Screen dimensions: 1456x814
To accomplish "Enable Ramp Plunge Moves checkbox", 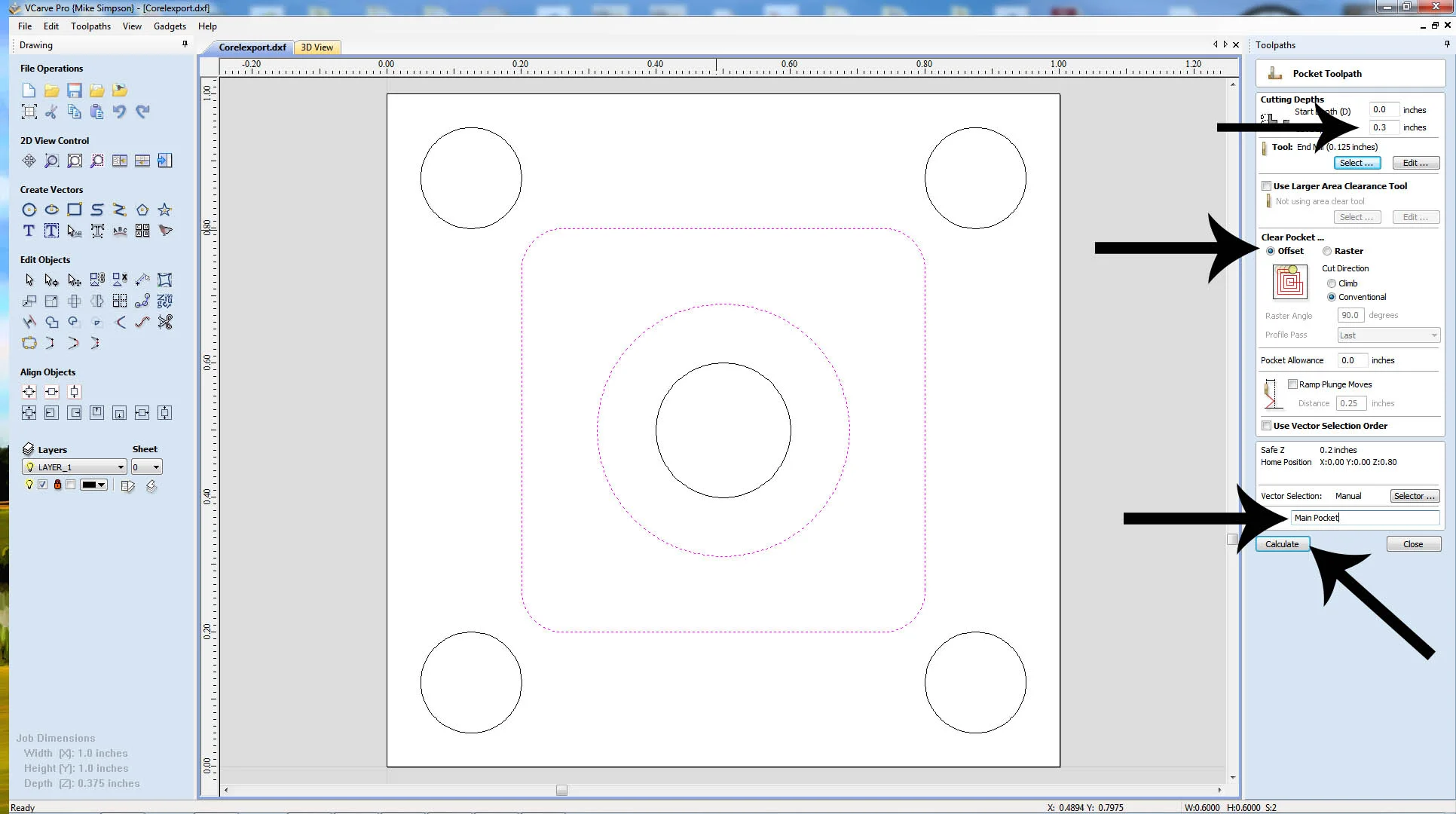I will pyautogui.click(x=1292, y=384).
